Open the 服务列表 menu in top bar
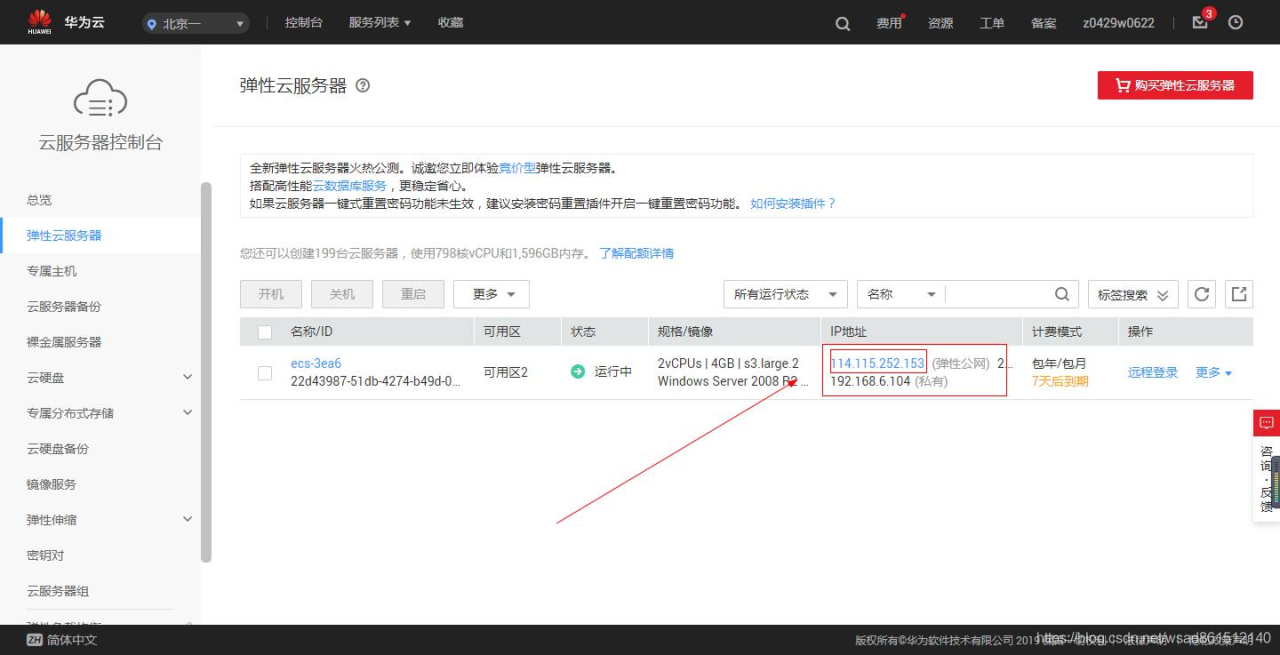The width and height of the screenshot is (1280, 655). tap(379, 22)
